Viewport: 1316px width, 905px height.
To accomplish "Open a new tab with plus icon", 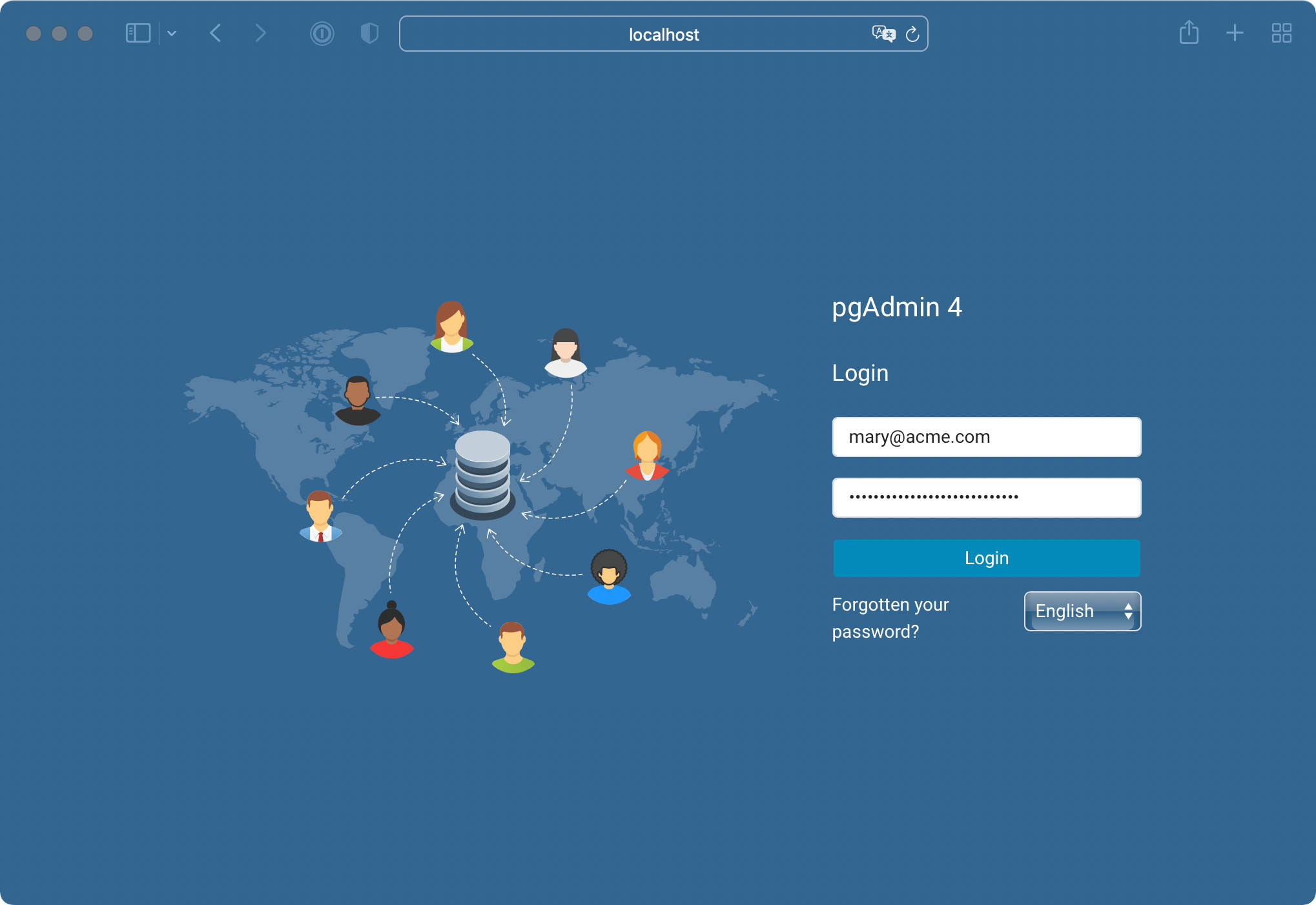I will pyautogui.click(x=1235, y=33).
